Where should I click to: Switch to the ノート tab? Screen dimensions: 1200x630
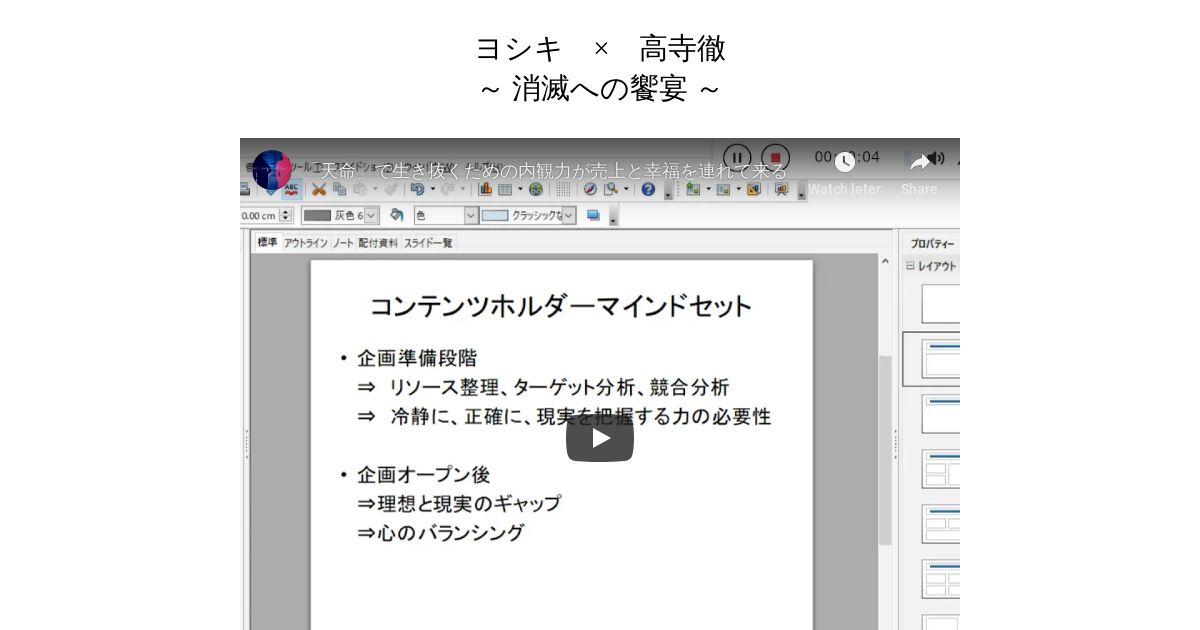(x=343, y=243)
